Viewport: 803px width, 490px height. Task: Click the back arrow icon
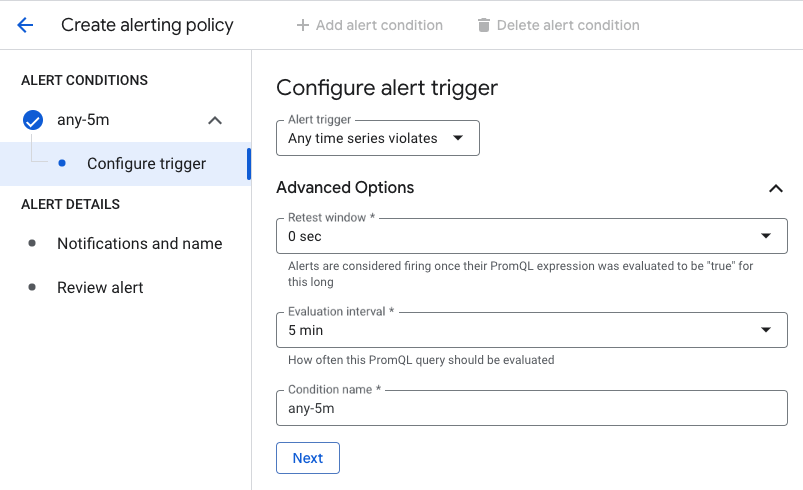pos(25,25)
